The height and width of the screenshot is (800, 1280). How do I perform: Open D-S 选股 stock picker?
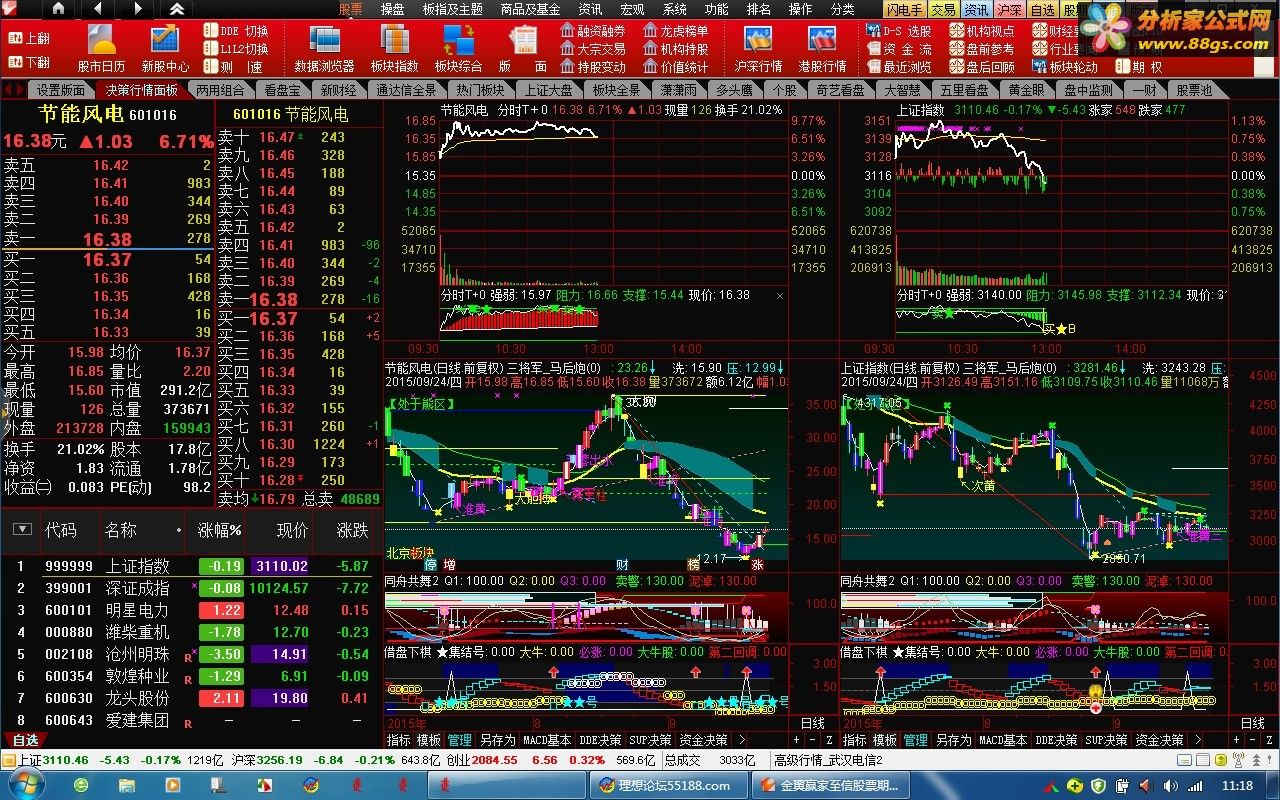(x=899, y=31)
